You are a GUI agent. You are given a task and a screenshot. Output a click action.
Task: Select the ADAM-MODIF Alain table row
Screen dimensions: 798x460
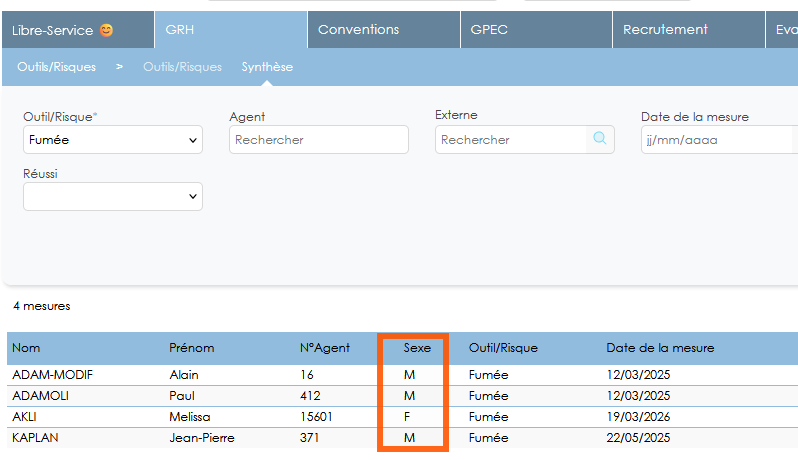(x=402, y=375)
